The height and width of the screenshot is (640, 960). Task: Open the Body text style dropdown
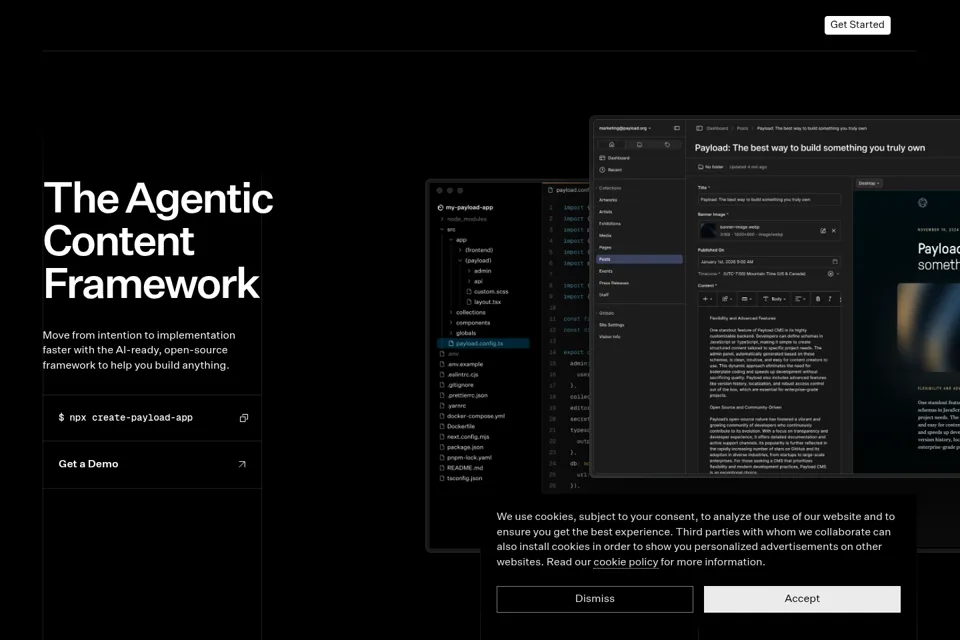click(x=774, y=299)
